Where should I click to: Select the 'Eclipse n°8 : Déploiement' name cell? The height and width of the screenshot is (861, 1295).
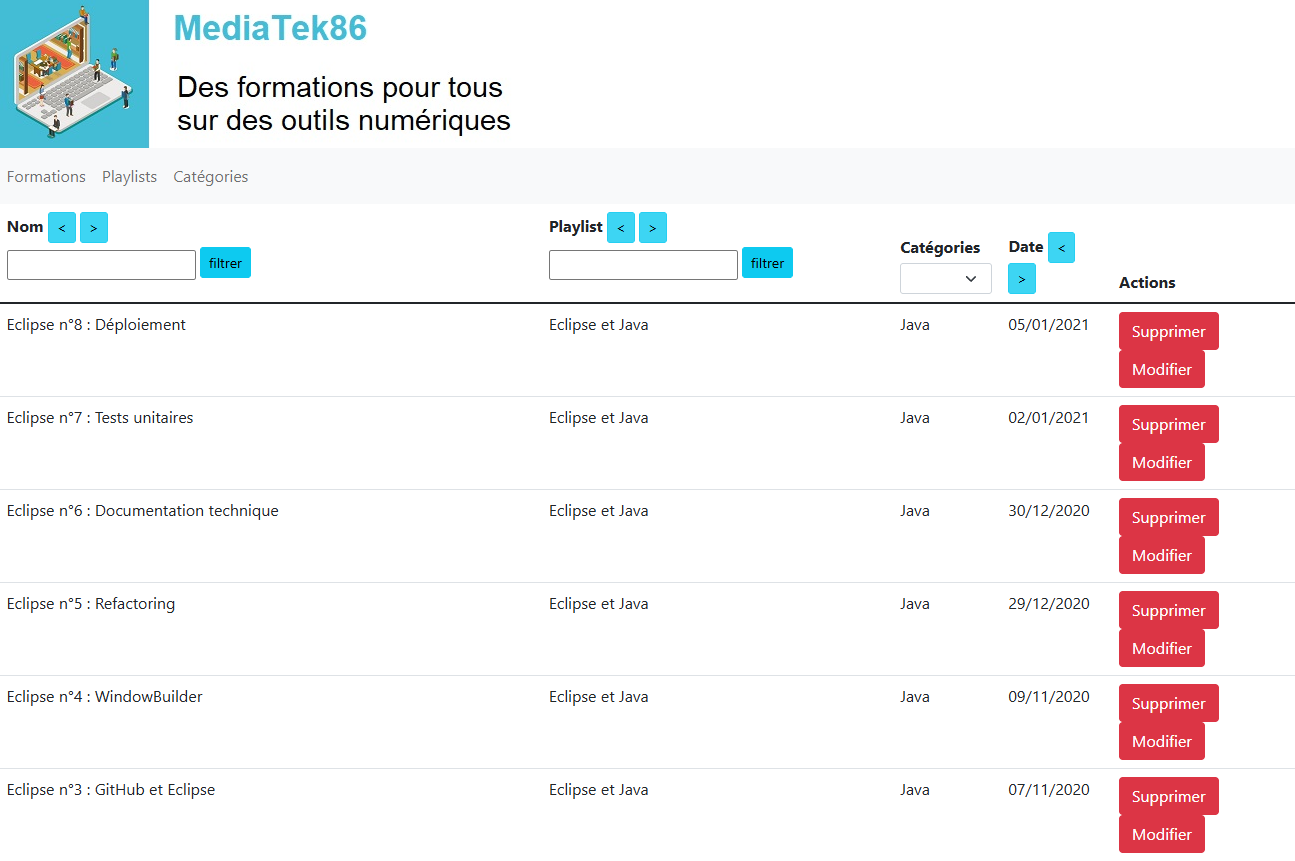coord(96,325)
